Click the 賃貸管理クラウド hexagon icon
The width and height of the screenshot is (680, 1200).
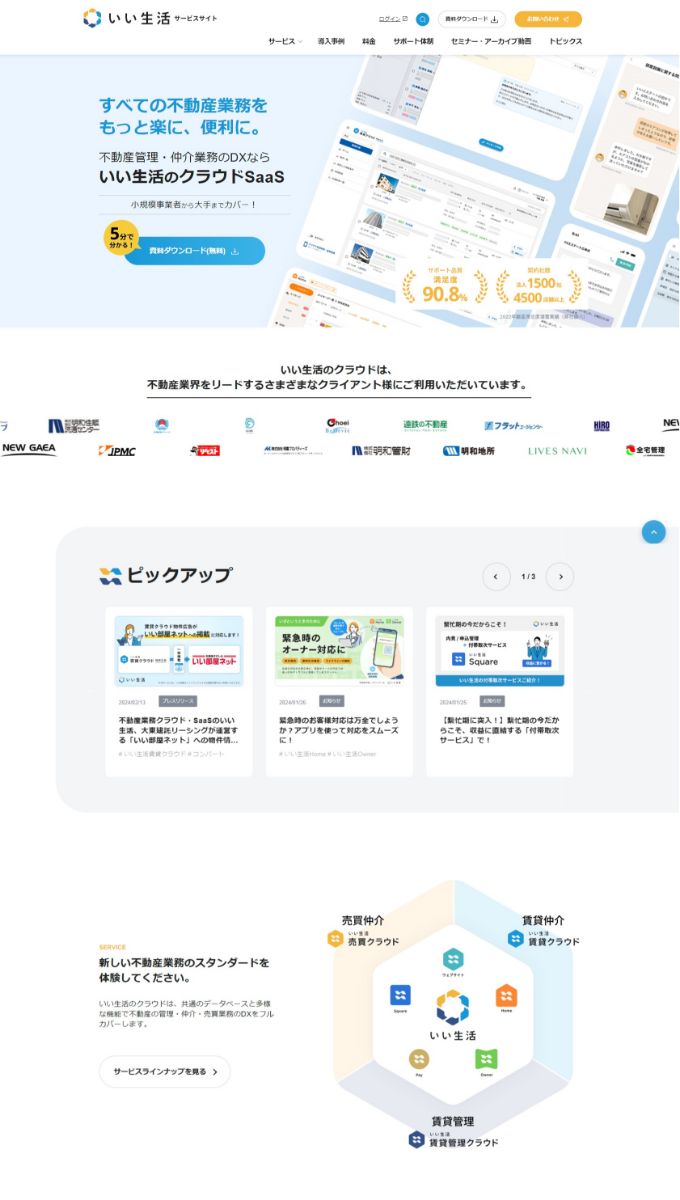(x=416, y=1140)
